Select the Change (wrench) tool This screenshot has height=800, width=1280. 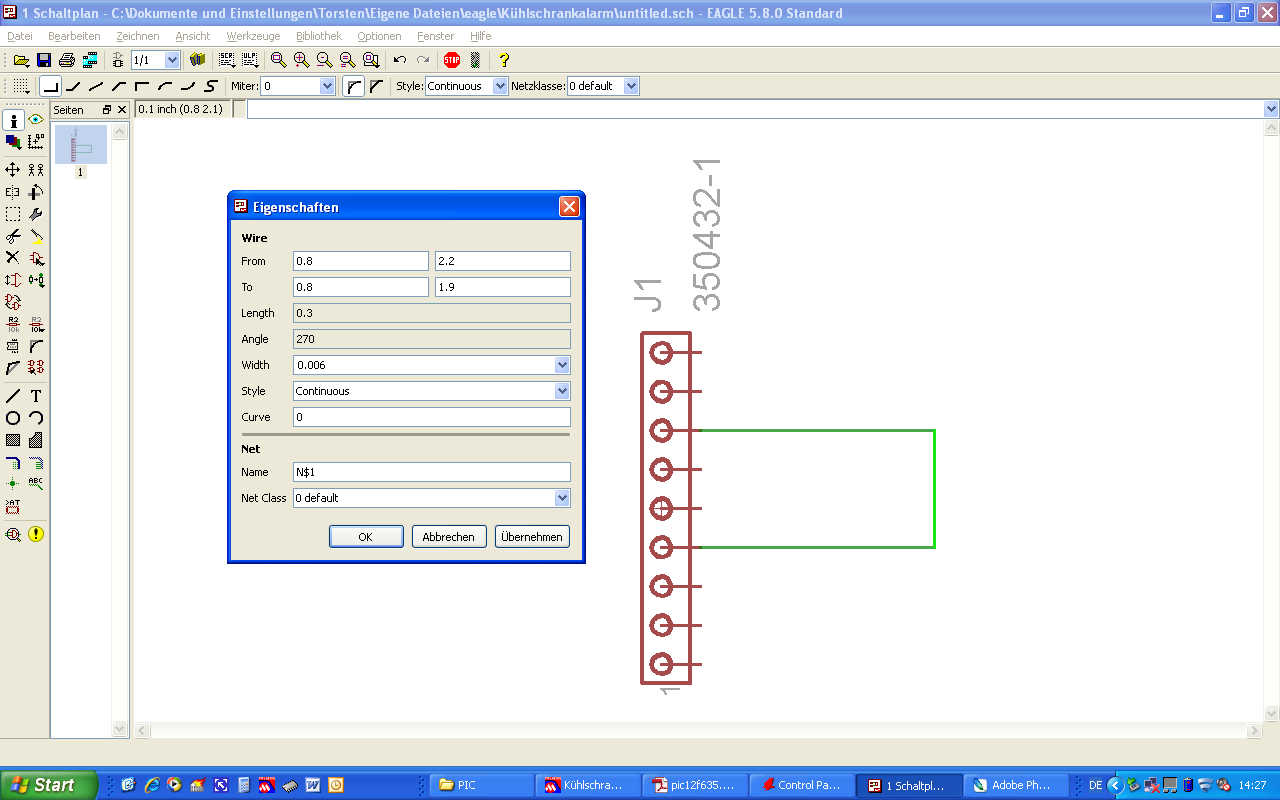36,214
